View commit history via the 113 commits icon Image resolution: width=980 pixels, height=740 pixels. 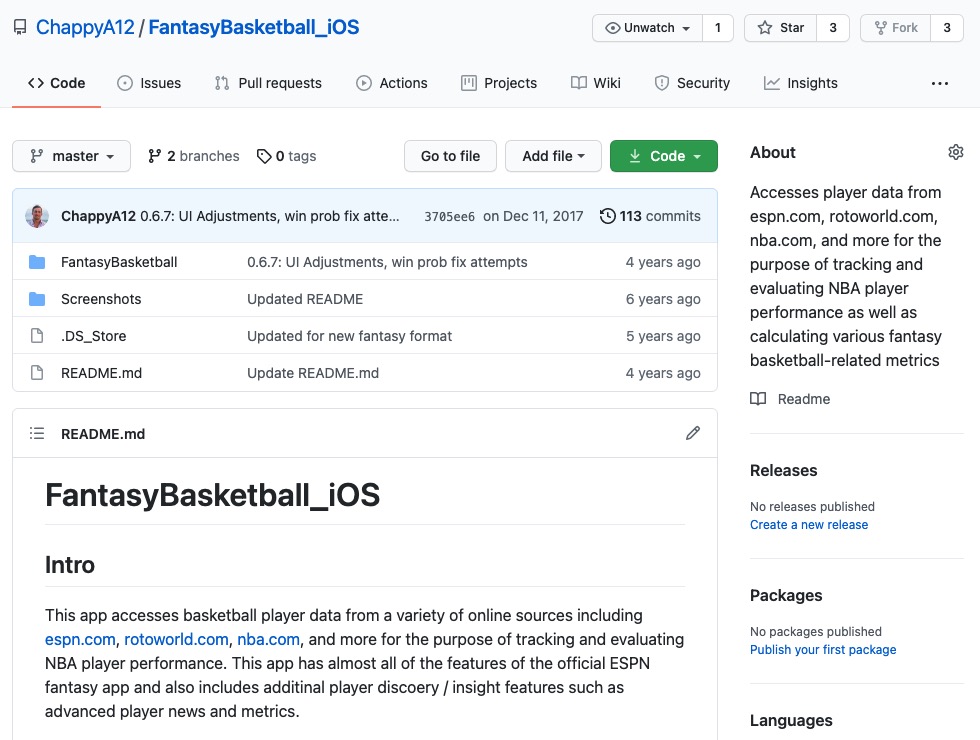[x=608, y=215]
